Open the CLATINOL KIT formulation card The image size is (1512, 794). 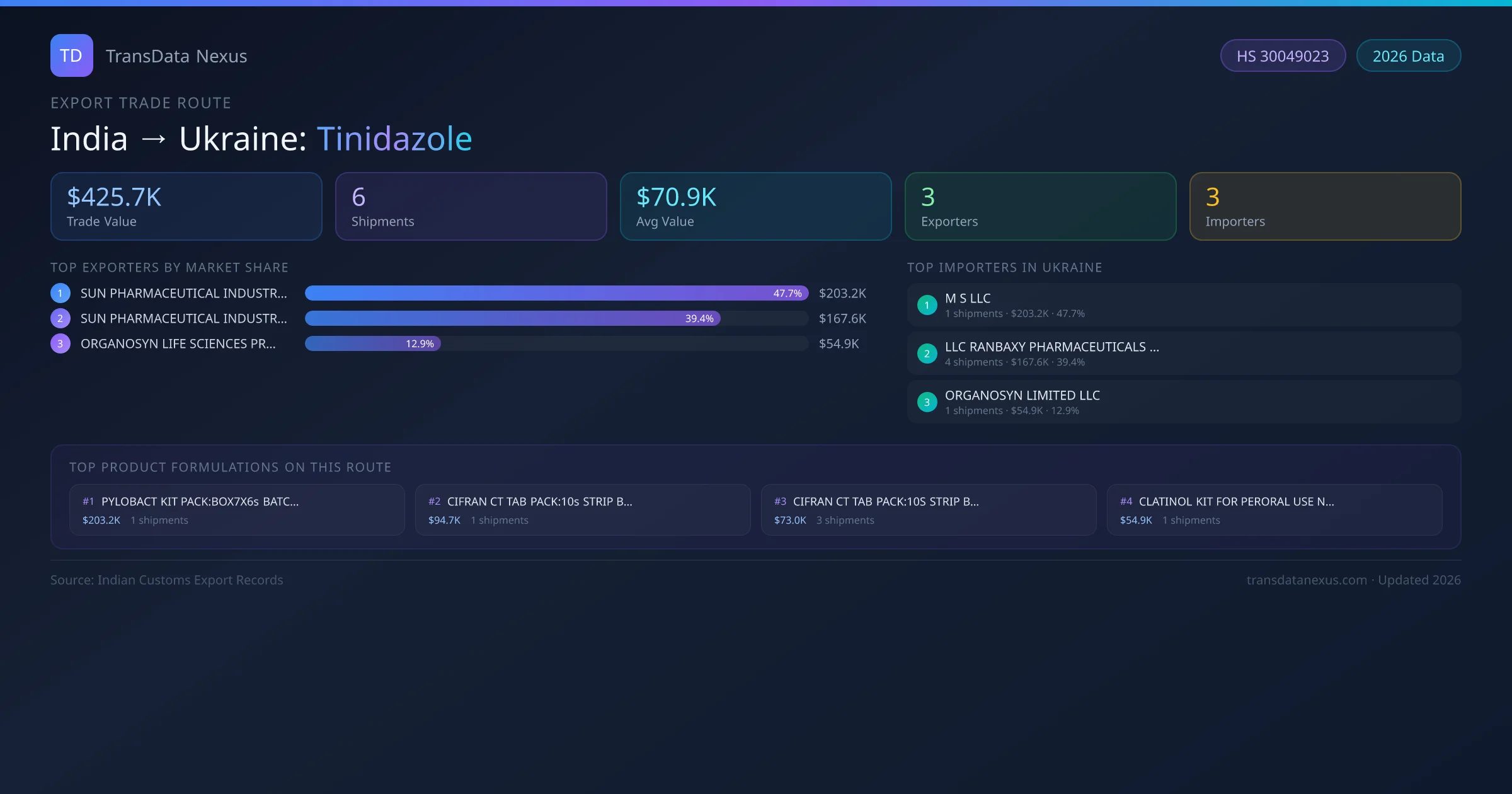[1274, 510]
